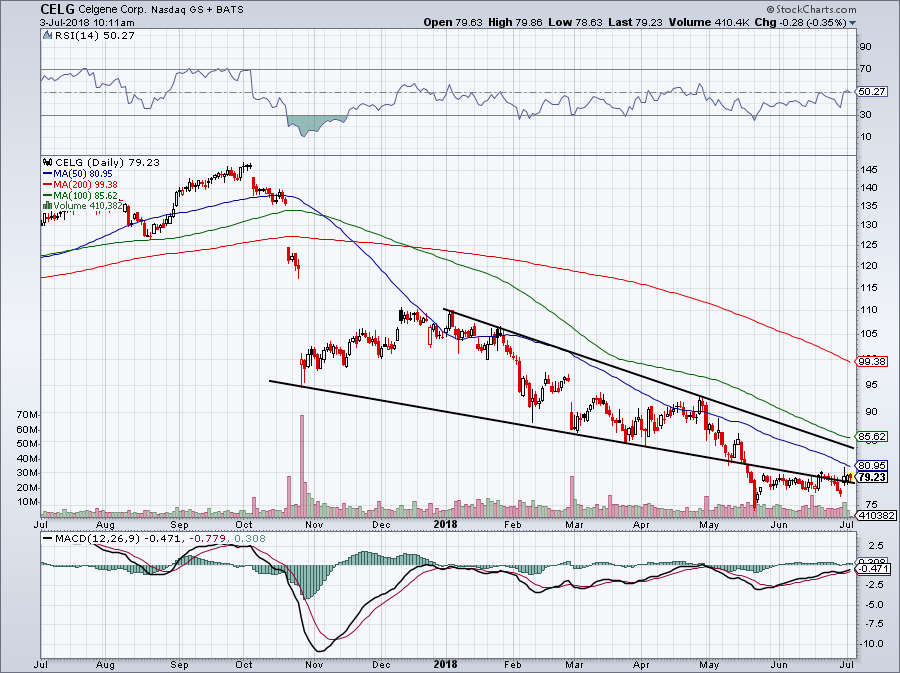Click the black MACD legend line marker
Screen dimensions: 900x673
tap(47, 539)
